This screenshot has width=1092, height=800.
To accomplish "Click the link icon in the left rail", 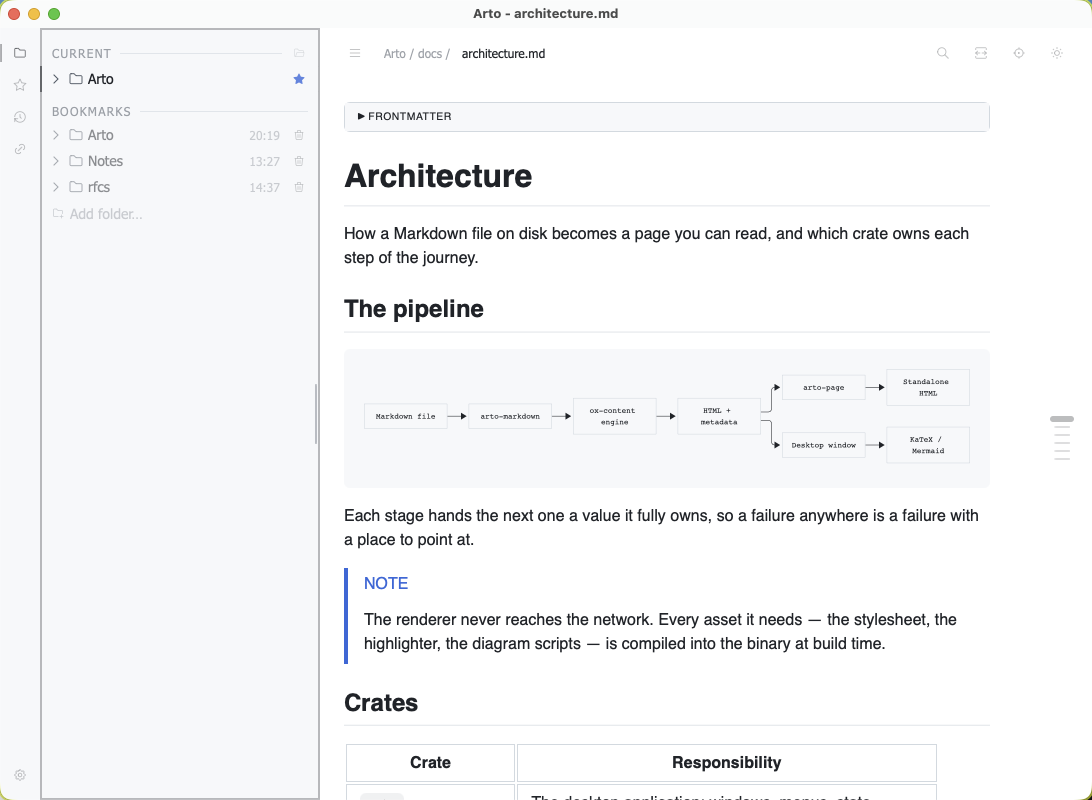I will 20,149.
